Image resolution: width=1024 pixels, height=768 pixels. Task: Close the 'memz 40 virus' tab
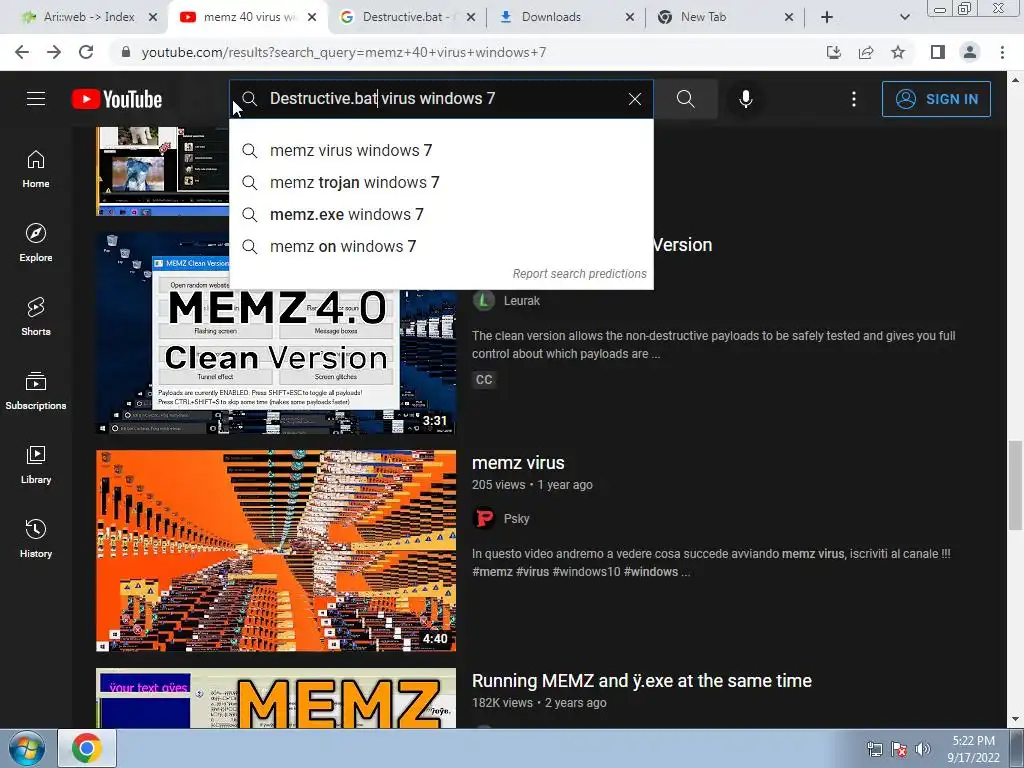[x=312, y=17]
